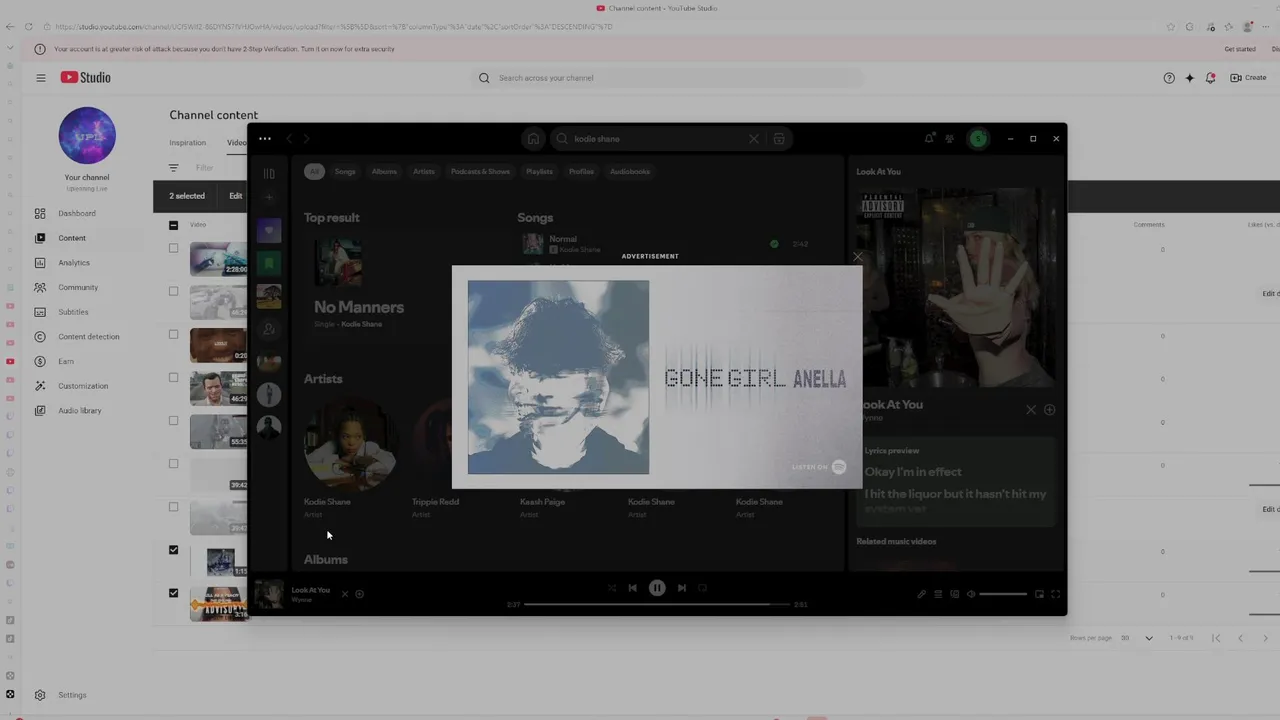1280x720 pixels.
Task: Skip to next Spotify track
Action: point(682,588)
